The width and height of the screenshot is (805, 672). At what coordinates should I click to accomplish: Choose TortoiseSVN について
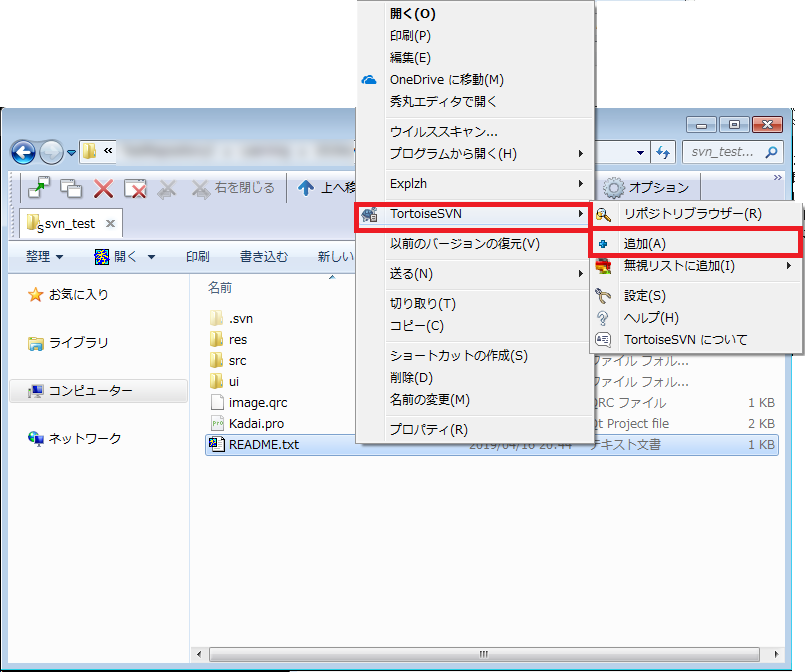click(x=696, y=340)
